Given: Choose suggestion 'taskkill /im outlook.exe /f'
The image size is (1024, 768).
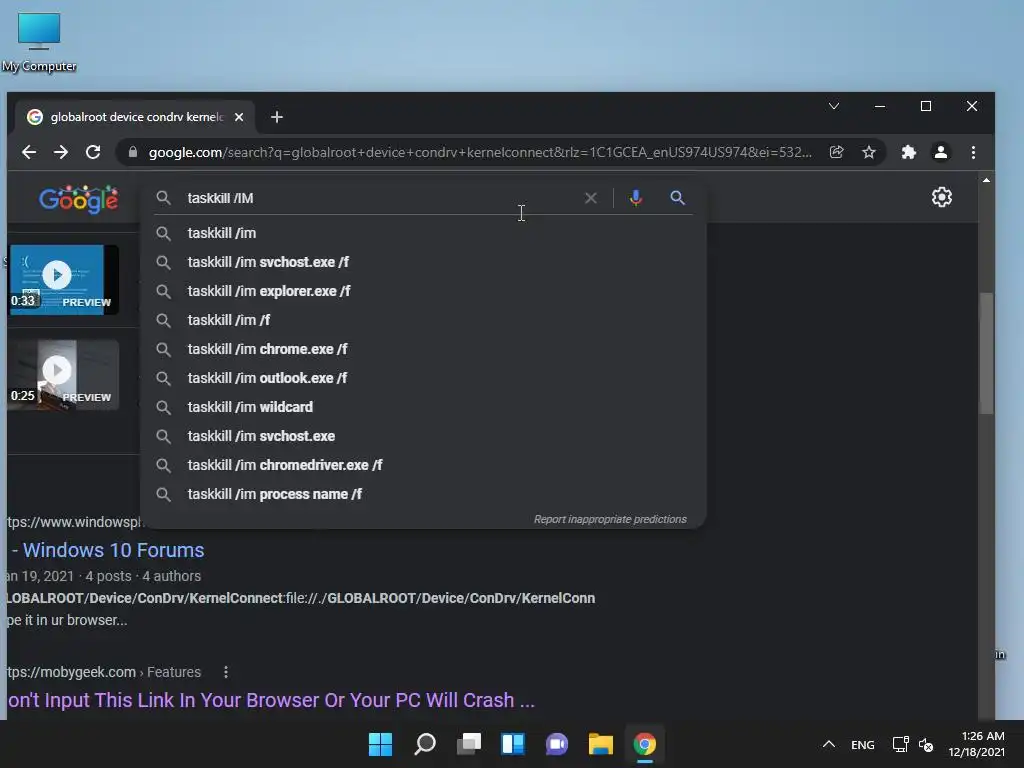Looking at the screenshot, I should coord(423,378).
